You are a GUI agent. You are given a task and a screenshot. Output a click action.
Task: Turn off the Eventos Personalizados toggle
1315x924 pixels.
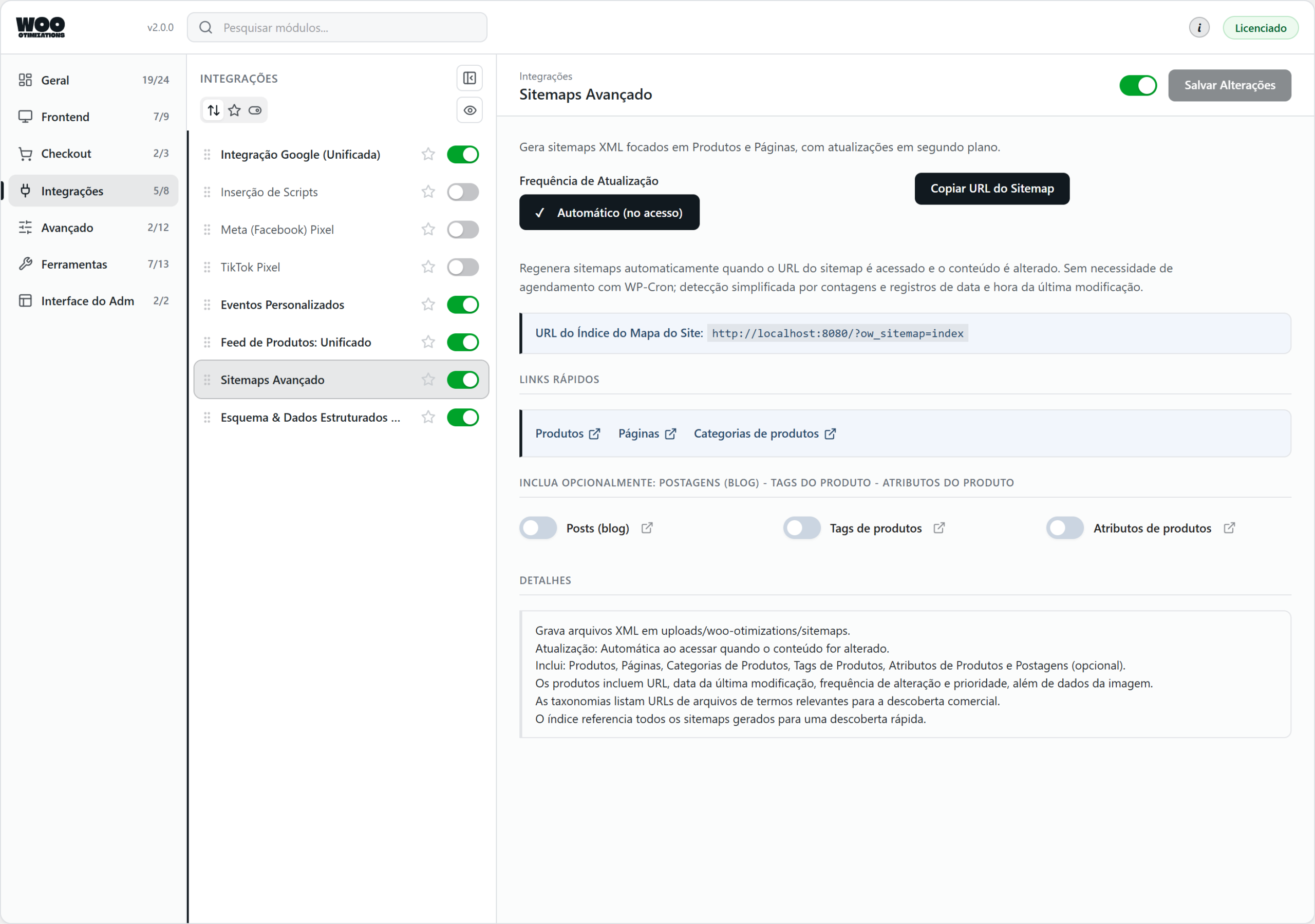(463, 305)
